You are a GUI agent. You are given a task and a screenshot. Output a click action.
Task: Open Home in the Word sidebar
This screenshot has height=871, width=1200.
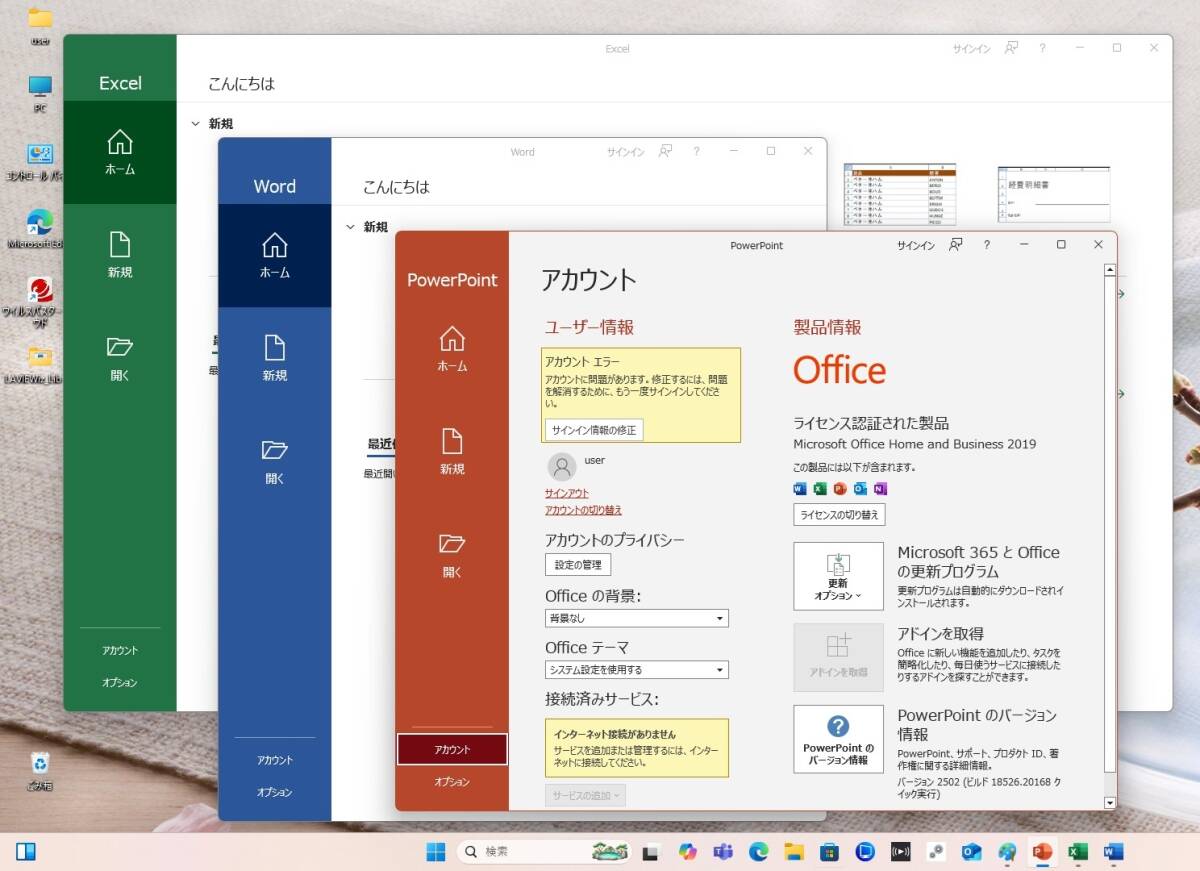(274, 256)
